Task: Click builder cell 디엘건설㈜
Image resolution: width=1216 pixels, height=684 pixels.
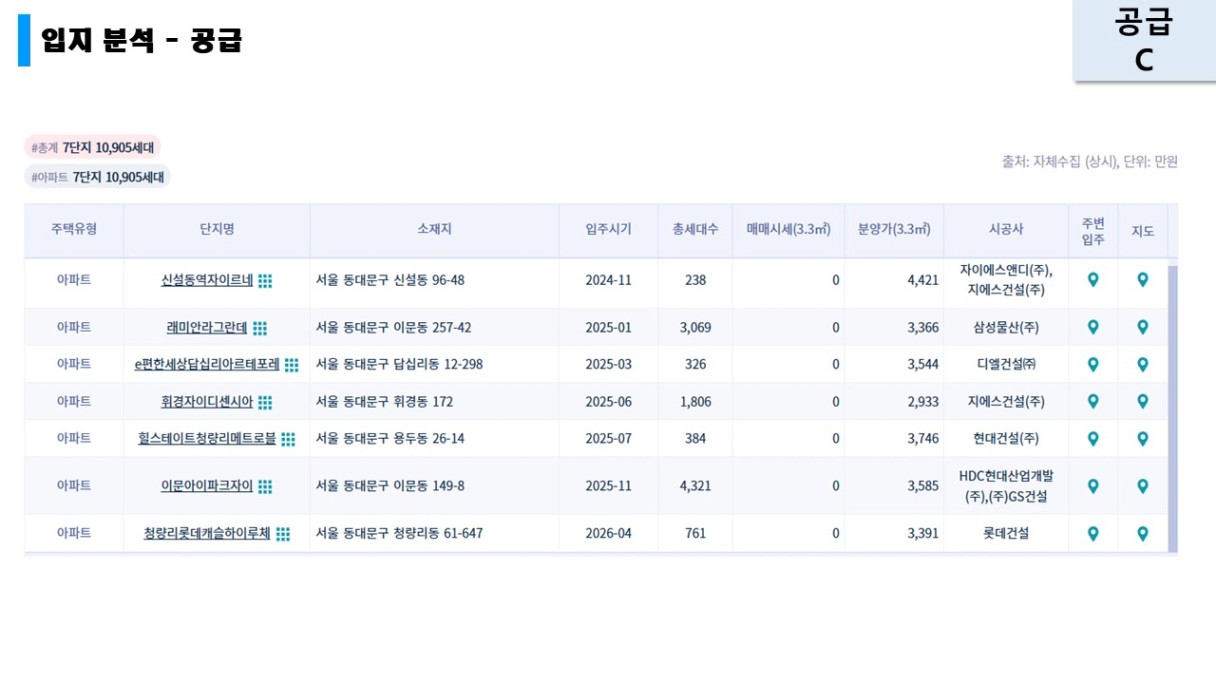Action: click(x=1006, y=364)
